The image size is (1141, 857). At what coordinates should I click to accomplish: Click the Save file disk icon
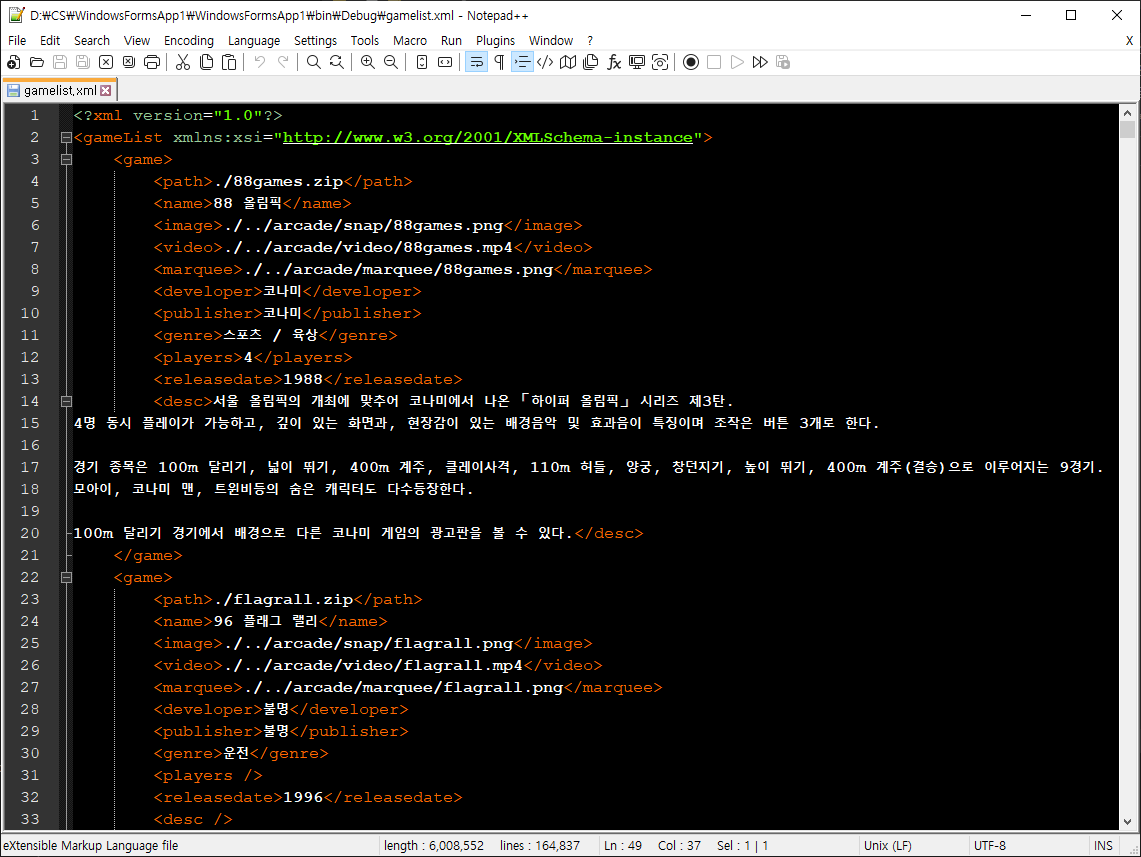click(60, 63)
